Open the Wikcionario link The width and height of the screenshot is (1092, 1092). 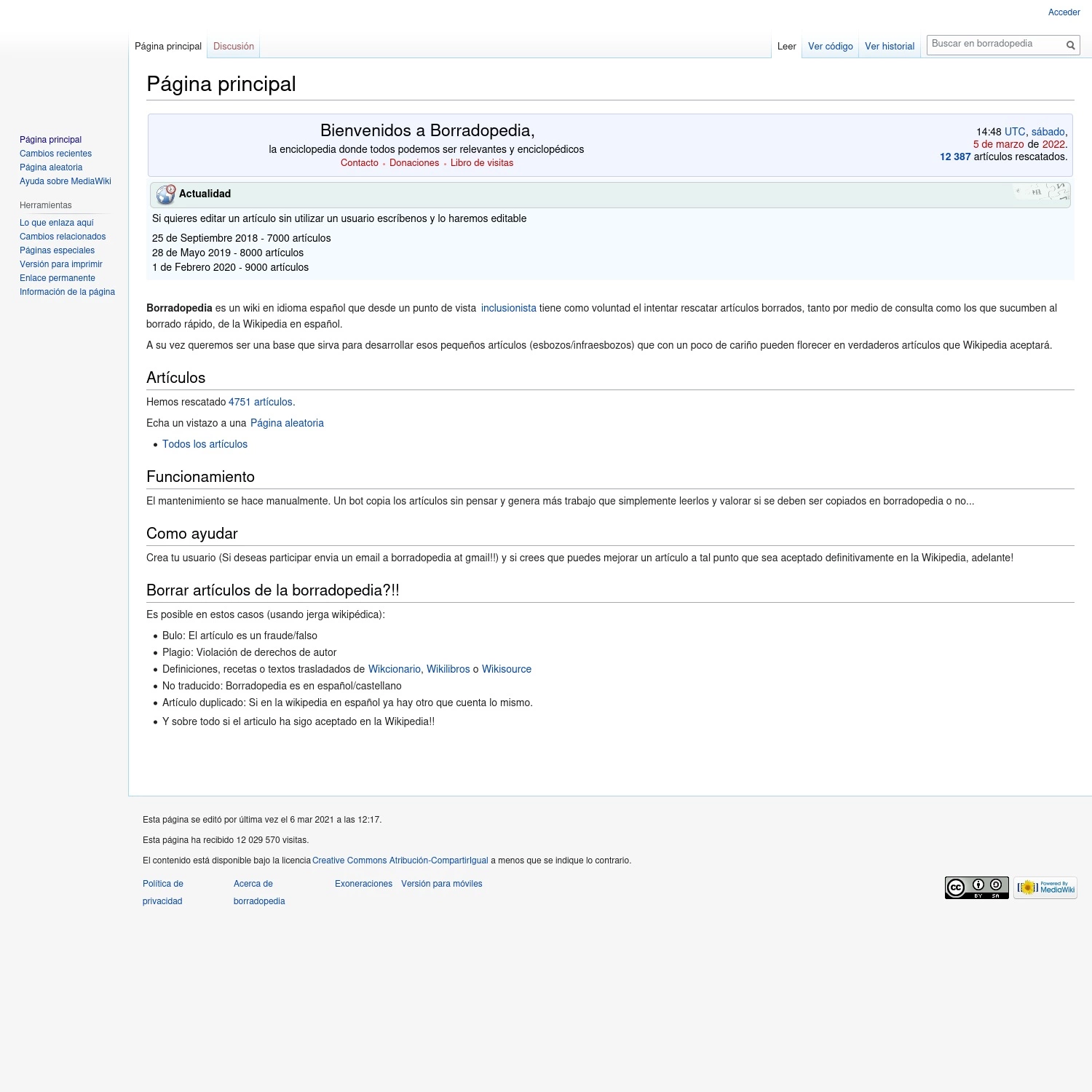tap(395, 669)
